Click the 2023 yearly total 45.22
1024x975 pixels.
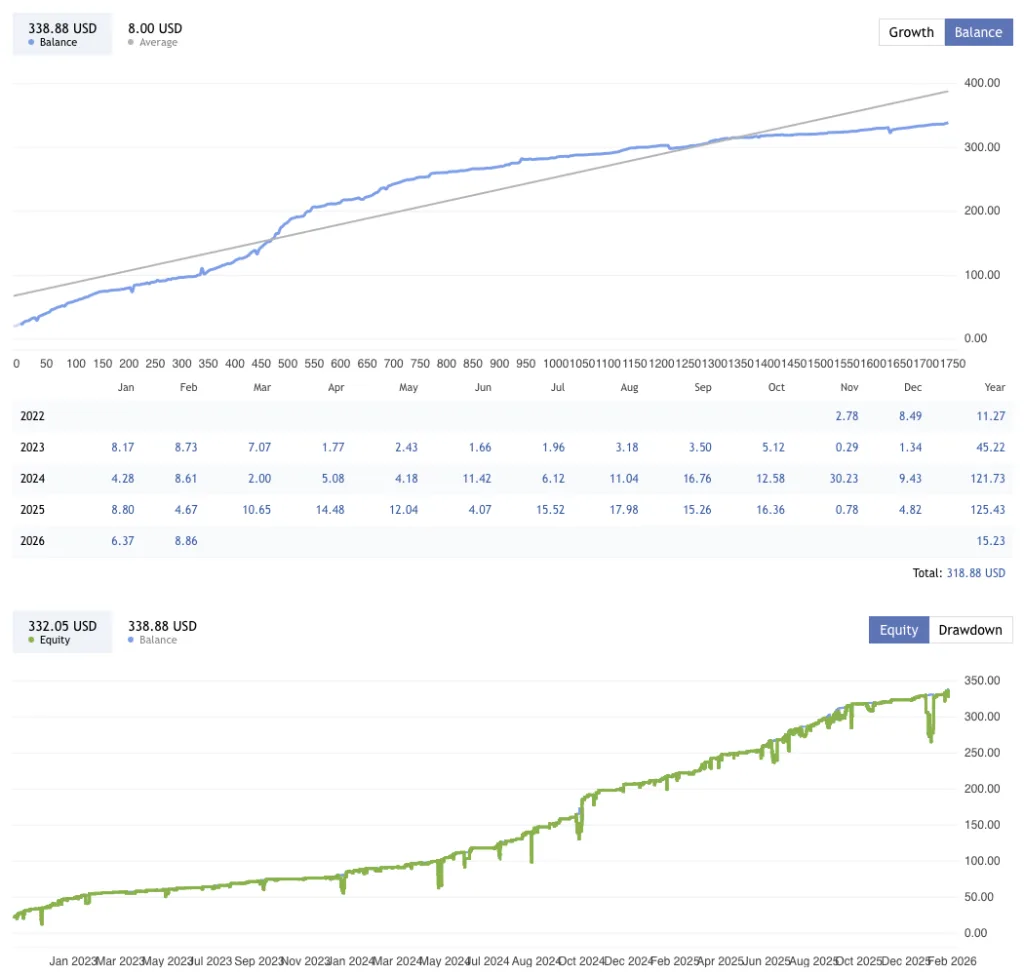[x=991, y=447]
